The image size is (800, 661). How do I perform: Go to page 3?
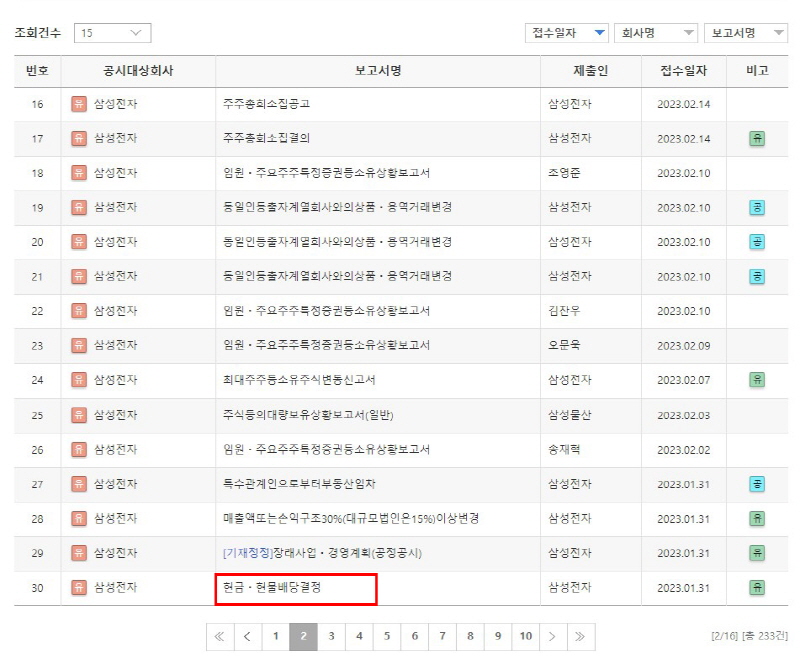pos(331,637)
